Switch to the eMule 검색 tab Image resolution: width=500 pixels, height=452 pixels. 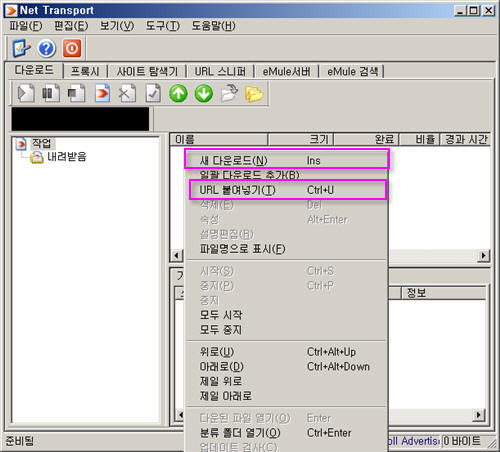pyautogui.click(x=352, y=71)
